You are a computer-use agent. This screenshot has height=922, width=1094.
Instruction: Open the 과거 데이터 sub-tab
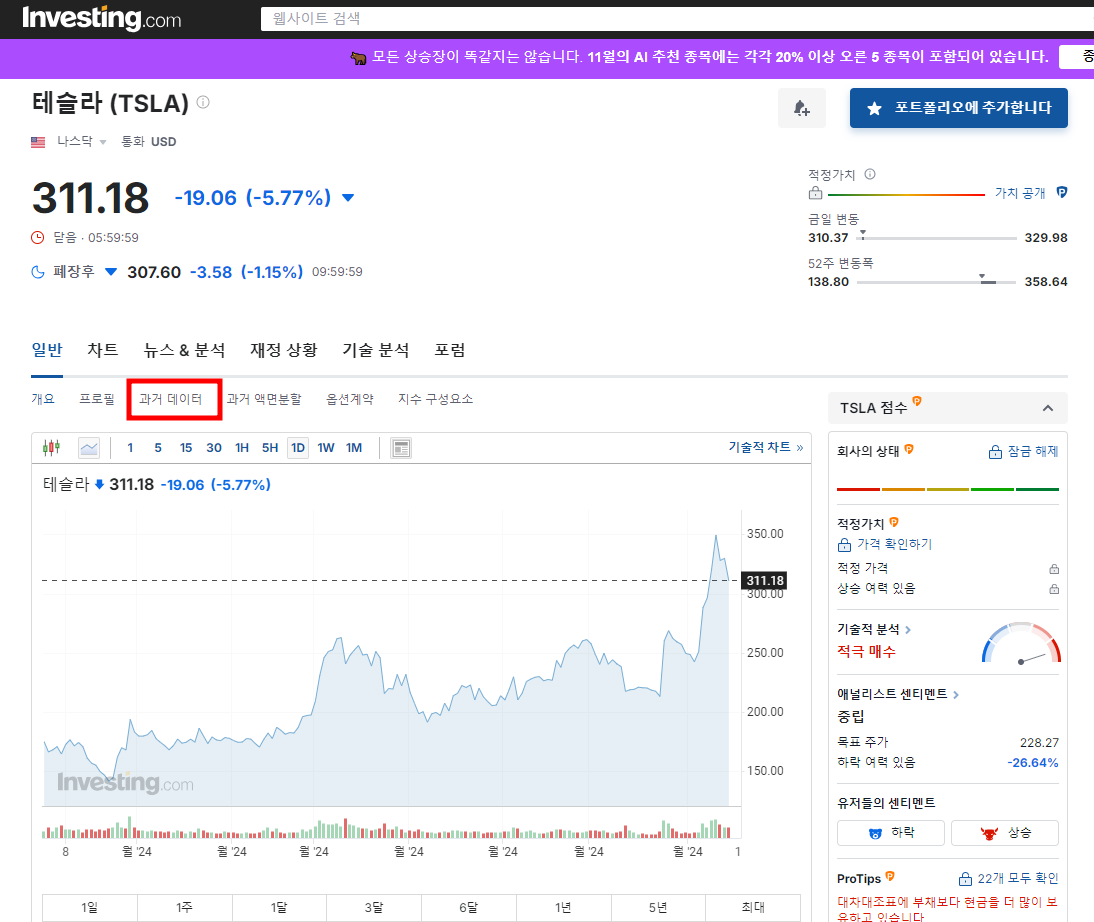tap(171, 399)
